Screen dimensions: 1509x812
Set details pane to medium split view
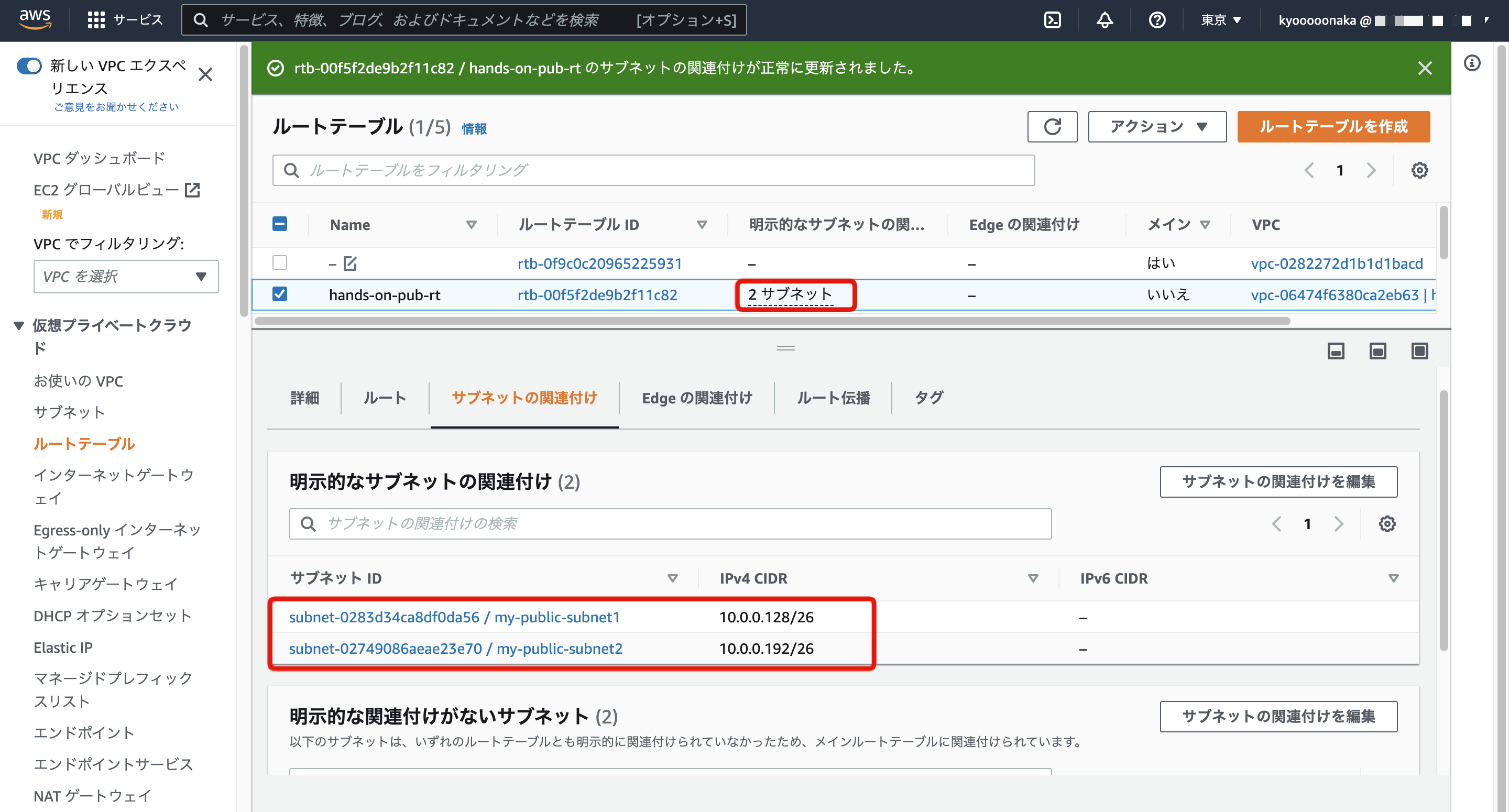point(1378,351)
